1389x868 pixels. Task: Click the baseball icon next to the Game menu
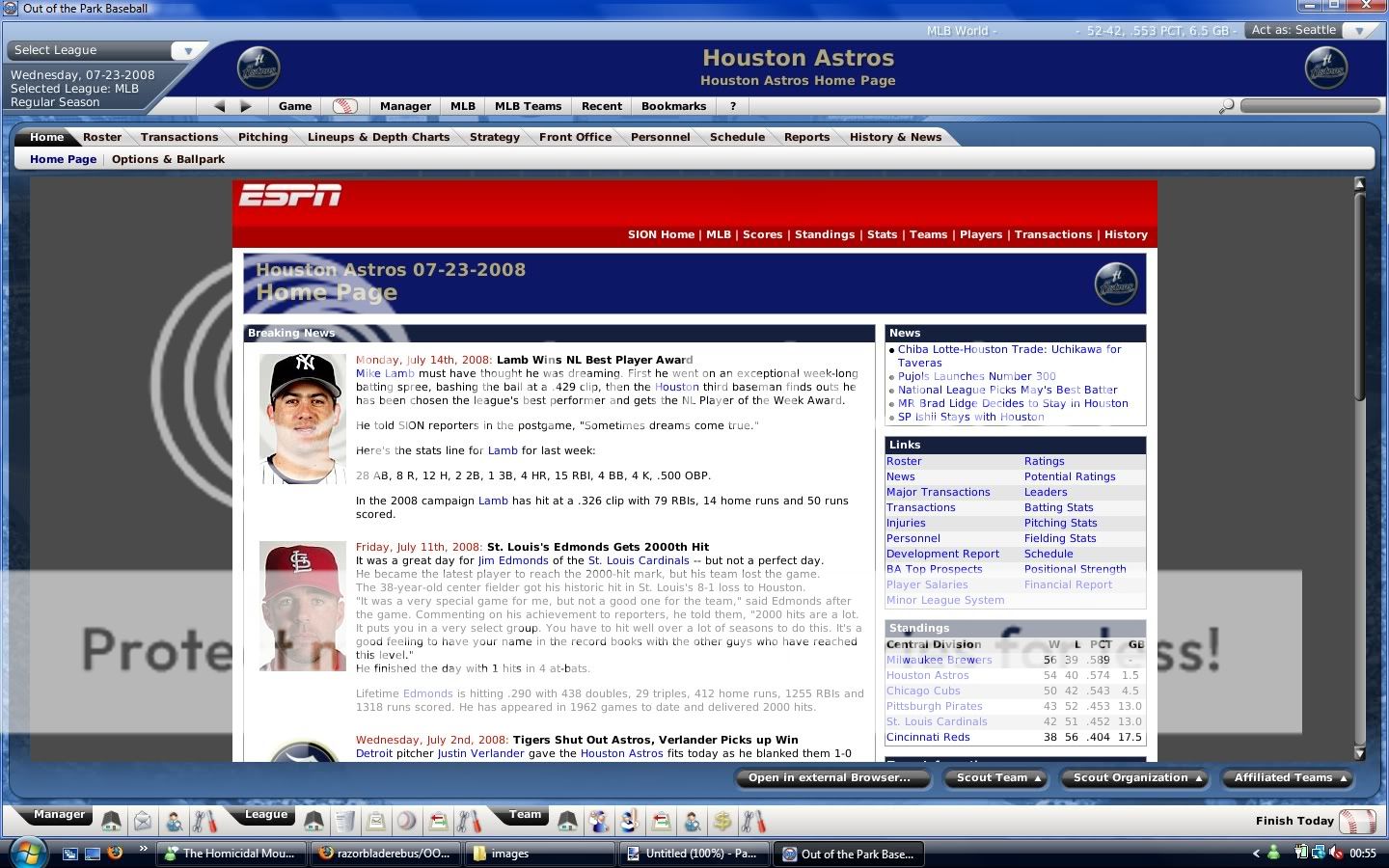[346, 106]
